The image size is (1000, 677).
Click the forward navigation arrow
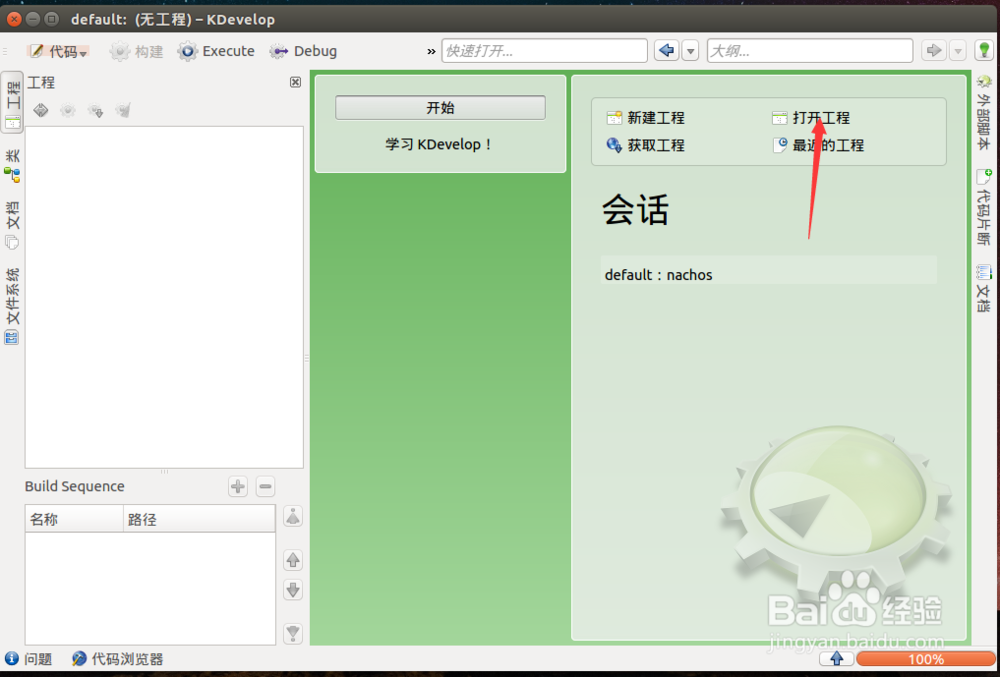pyautogui.click(x=934, y=50)
